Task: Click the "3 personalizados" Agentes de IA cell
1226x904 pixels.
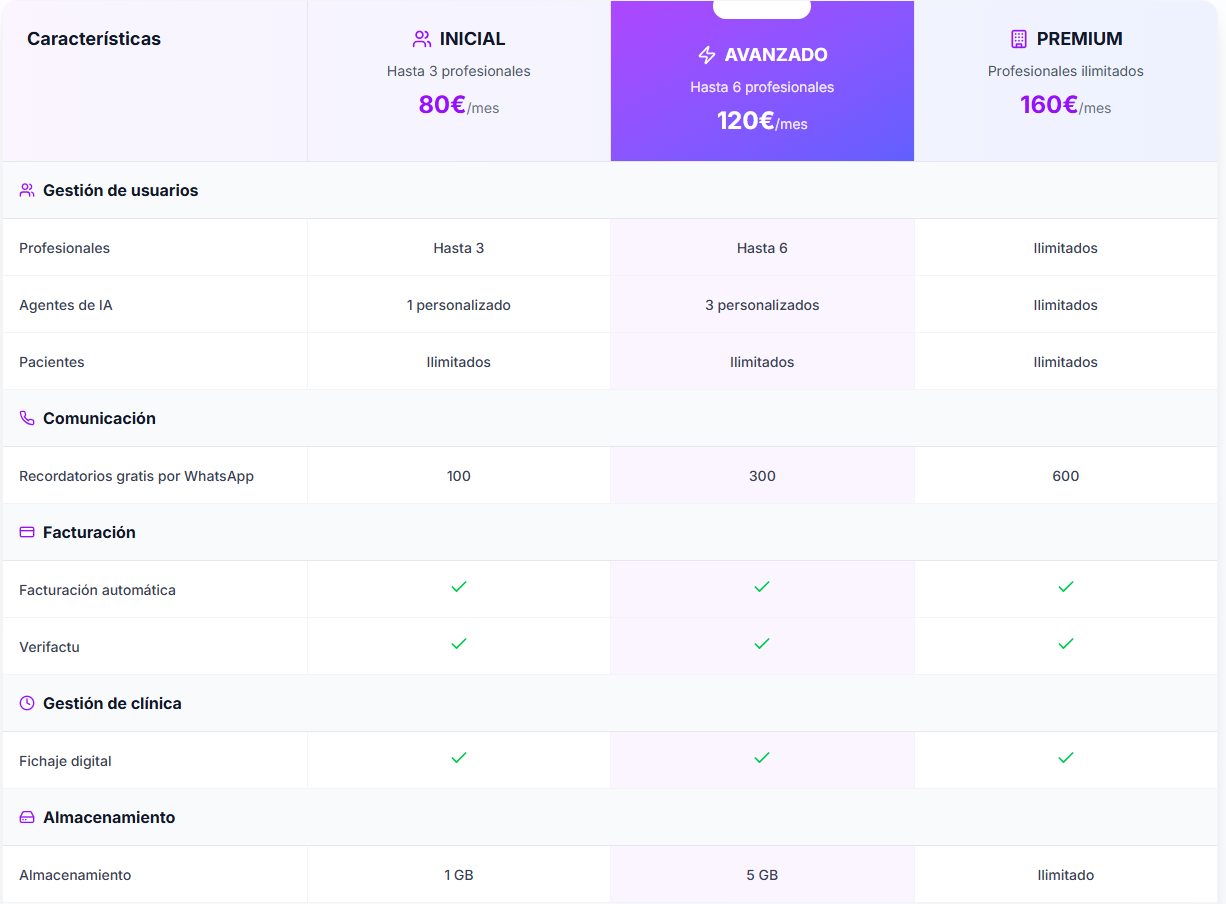Action: point(762,305)
